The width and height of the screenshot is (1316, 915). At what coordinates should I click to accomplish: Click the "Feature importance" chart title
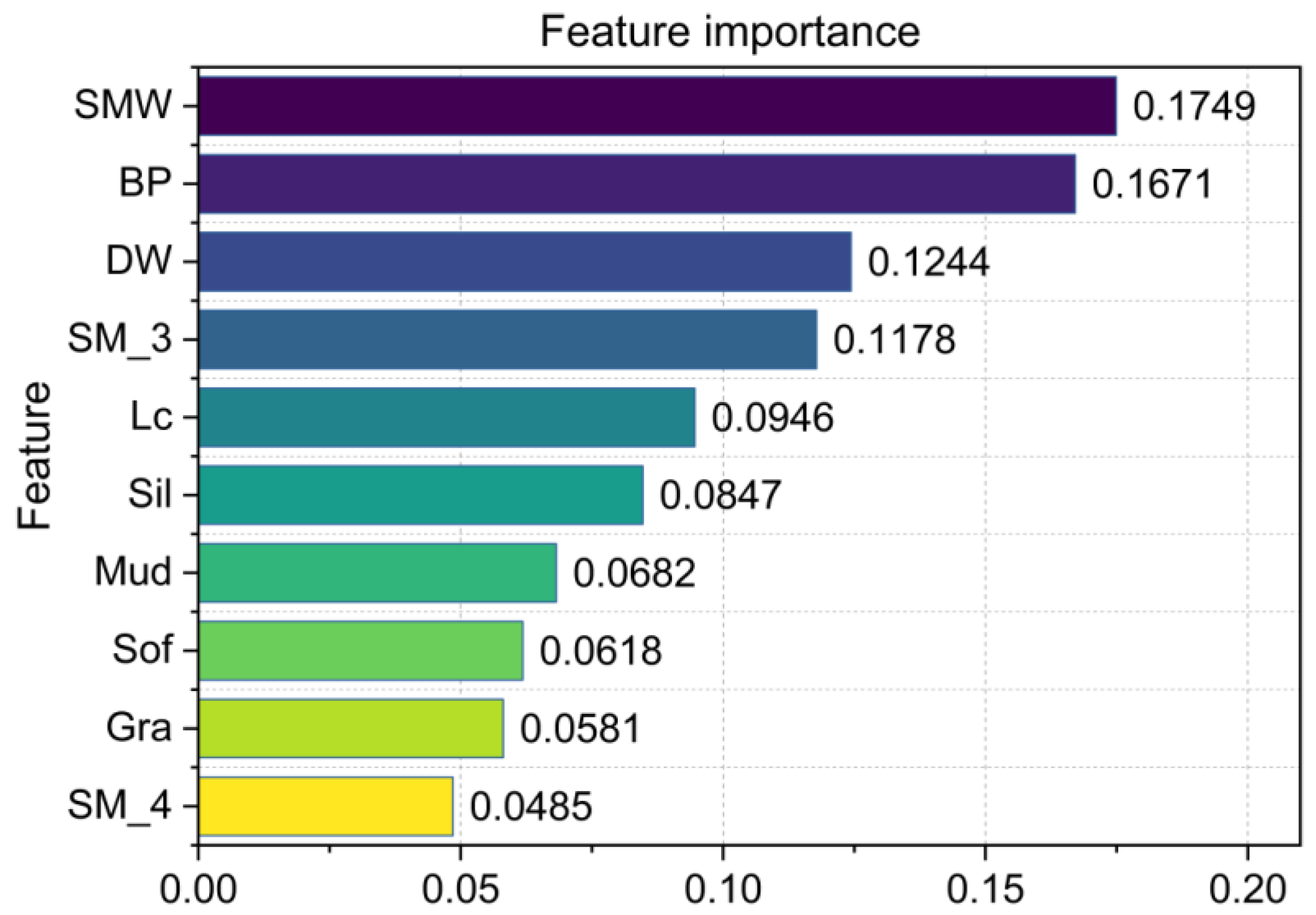point(729,33)
